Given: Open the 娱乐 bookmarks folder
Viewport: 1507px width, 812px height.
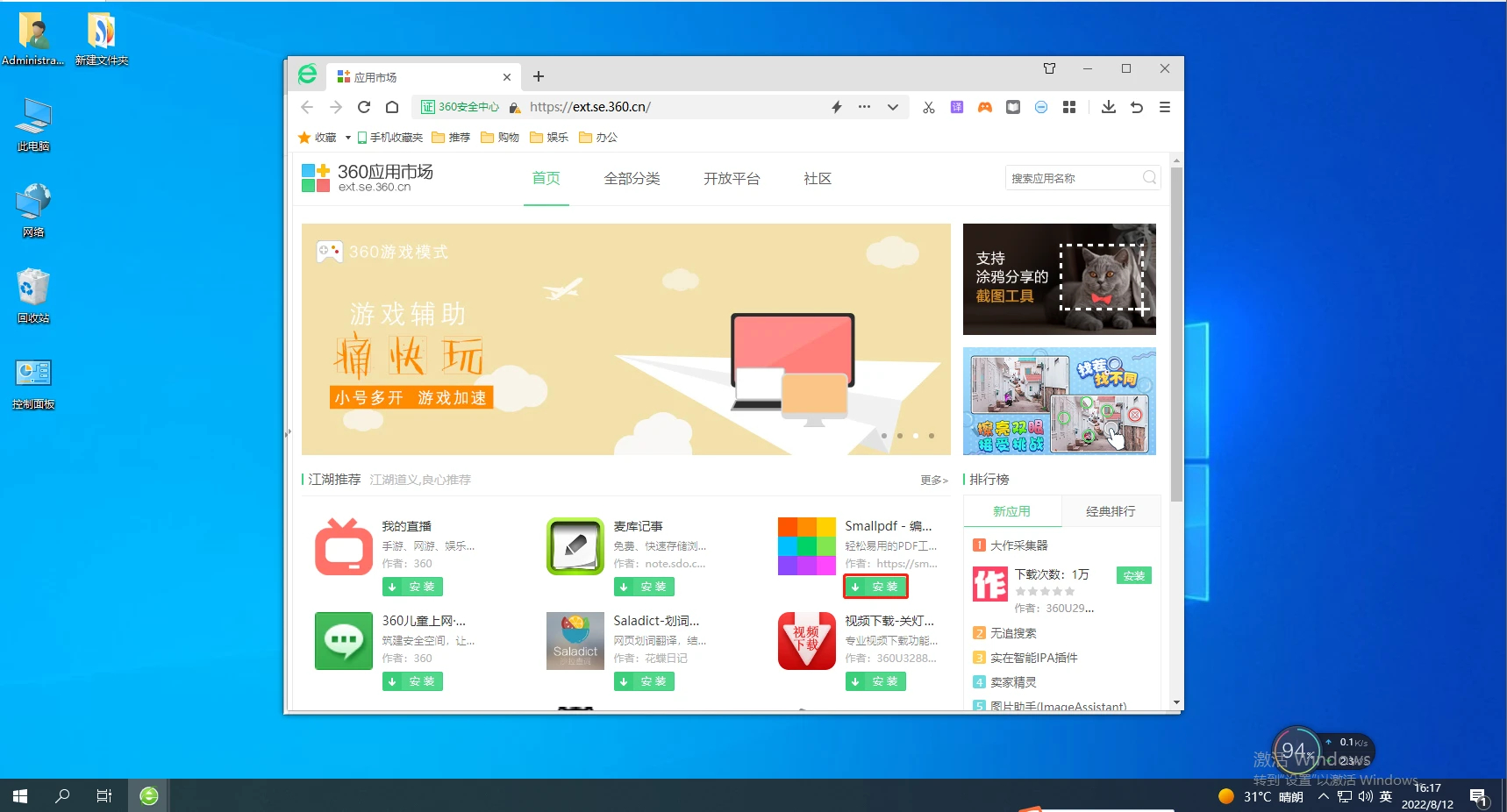Looking at the screenshot, I should [x=549, y=138].
